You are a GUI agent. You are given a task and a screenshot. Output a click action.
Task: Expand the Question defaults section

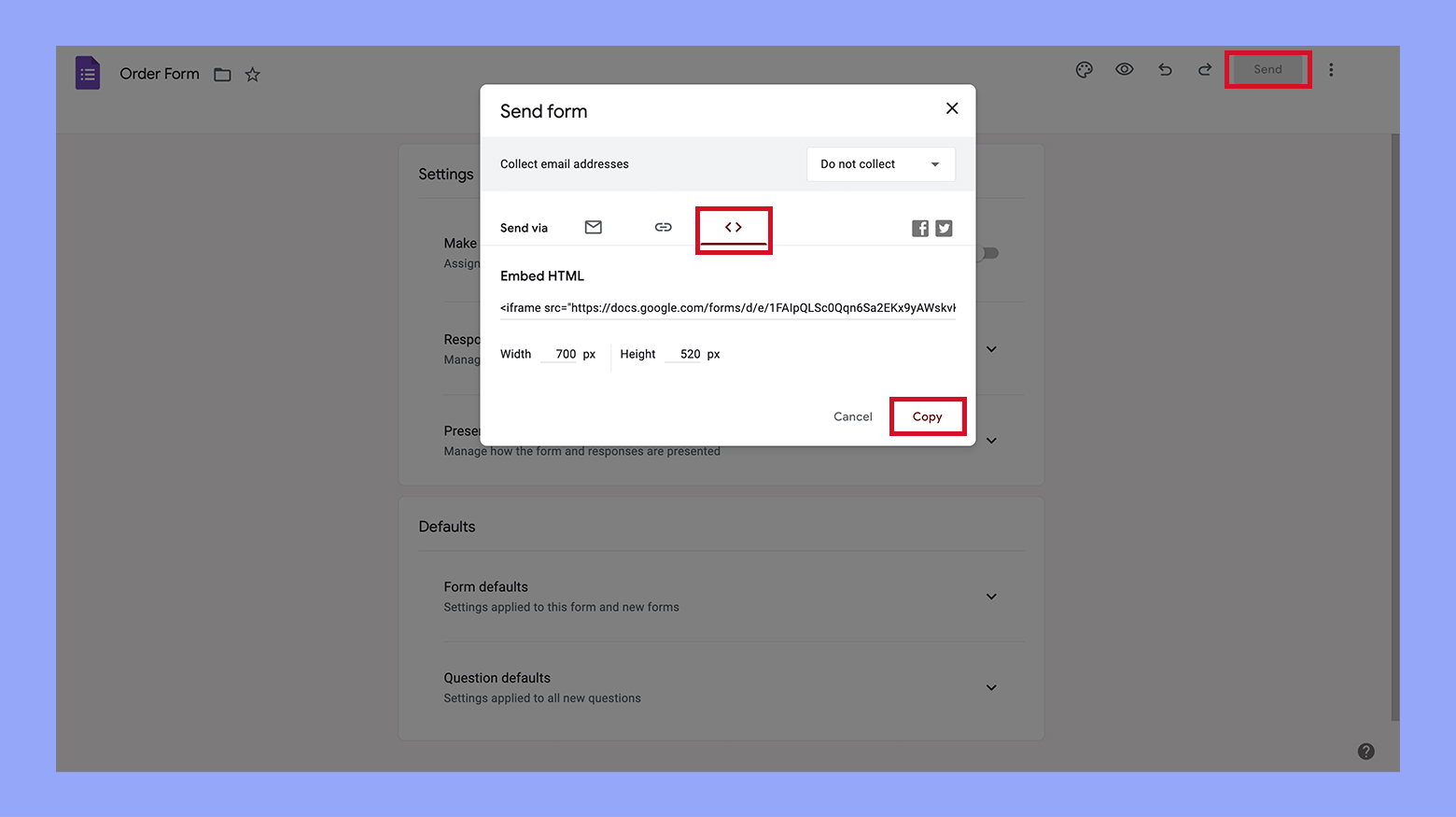pos(990,687)
